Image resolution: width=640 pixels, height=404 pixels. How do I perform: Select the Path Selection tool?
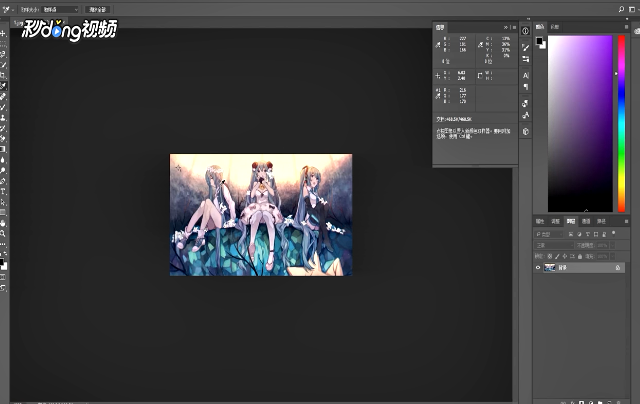[3, 202]
